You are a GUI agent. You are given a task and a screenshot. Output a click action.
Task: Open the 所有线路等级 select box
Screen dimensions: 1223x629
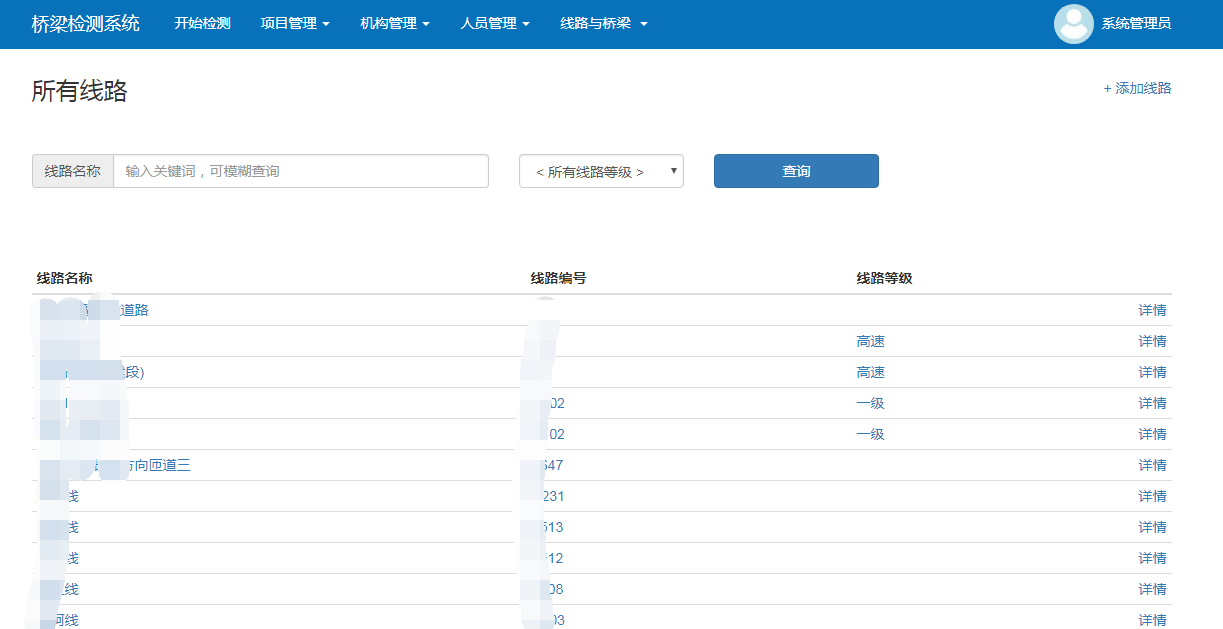(x=600, y=171)
